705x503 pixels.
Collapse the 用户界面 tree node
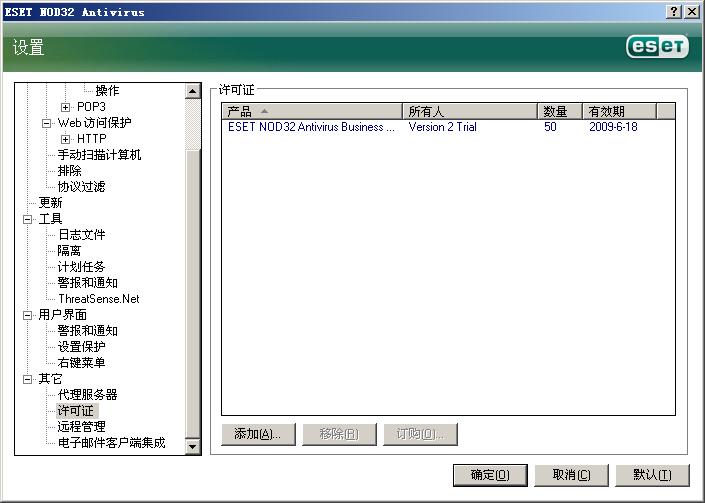coord(27,315)
